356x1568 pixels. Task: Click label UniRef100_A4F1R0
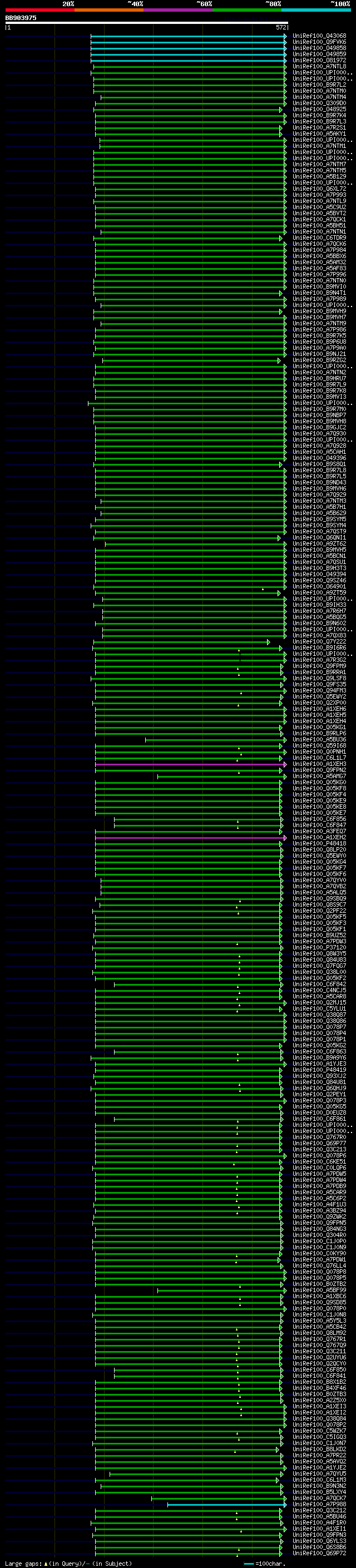319,1522
